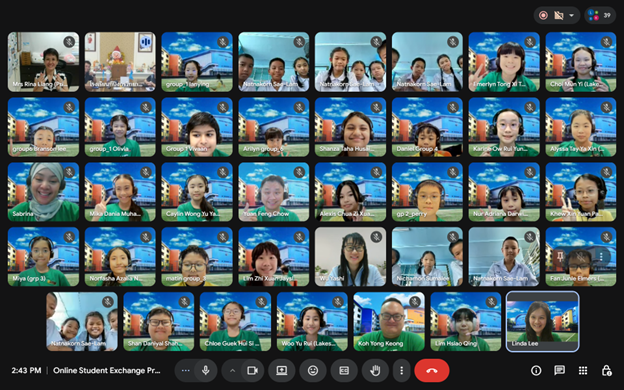Click the 2:43 PM time text
Image resolution: width=624 pixels, height=390 pixels.
(x=26, y=370)
